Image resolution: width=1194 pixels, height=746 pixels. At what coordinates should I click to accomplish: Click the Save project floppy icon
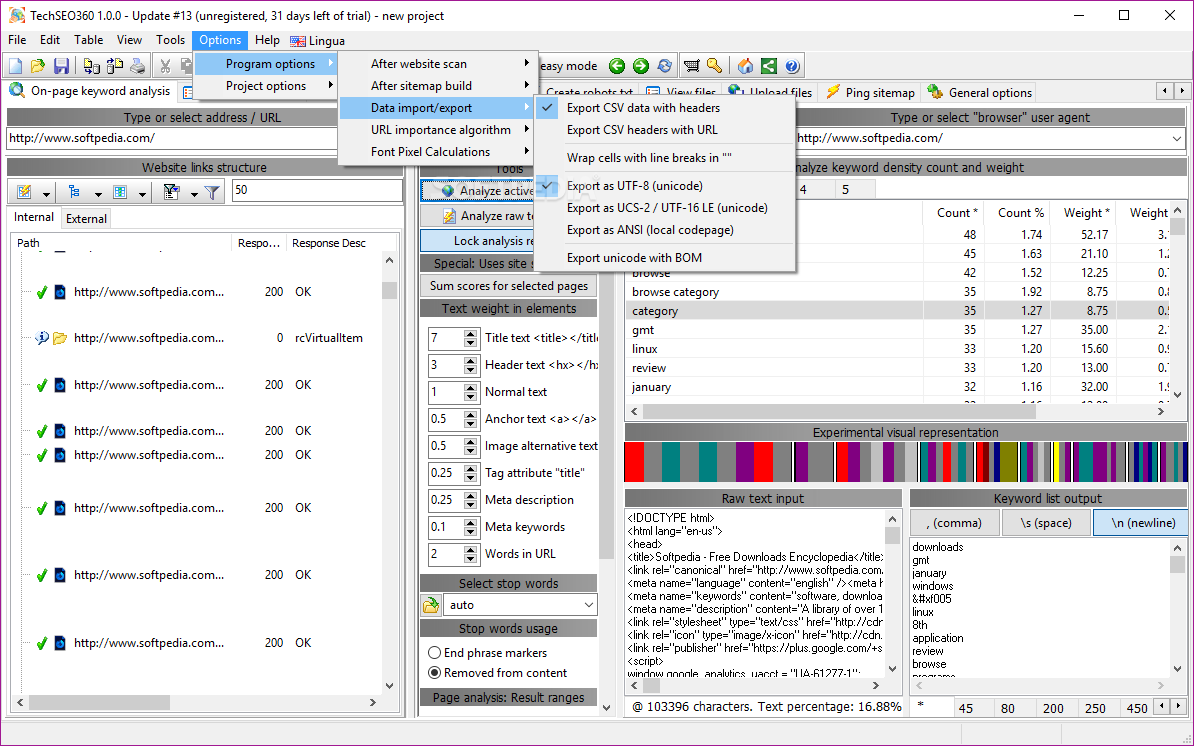coord(61,66)
